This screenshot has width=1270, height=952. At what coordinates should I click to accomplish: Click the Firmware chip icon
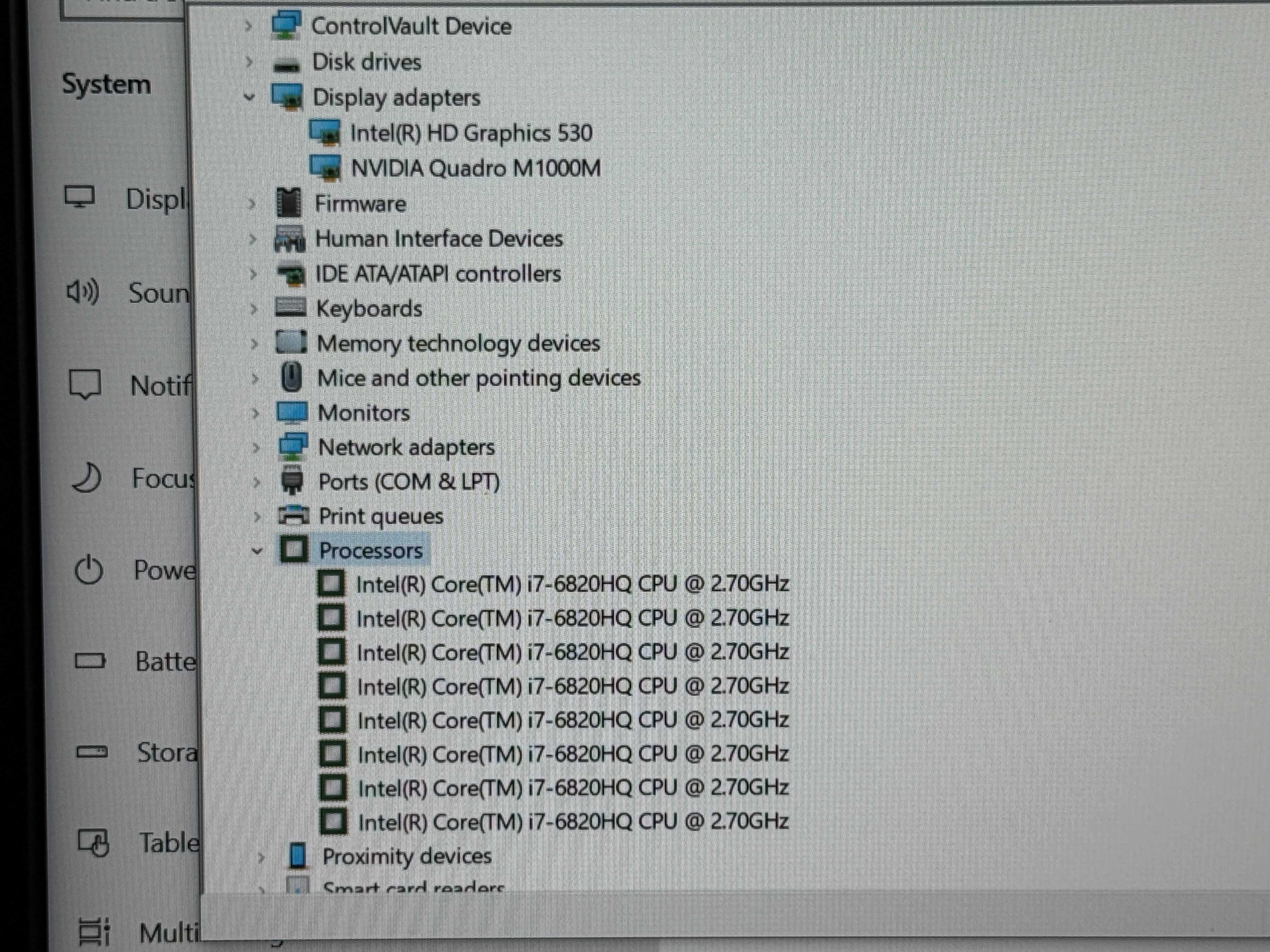289,202
